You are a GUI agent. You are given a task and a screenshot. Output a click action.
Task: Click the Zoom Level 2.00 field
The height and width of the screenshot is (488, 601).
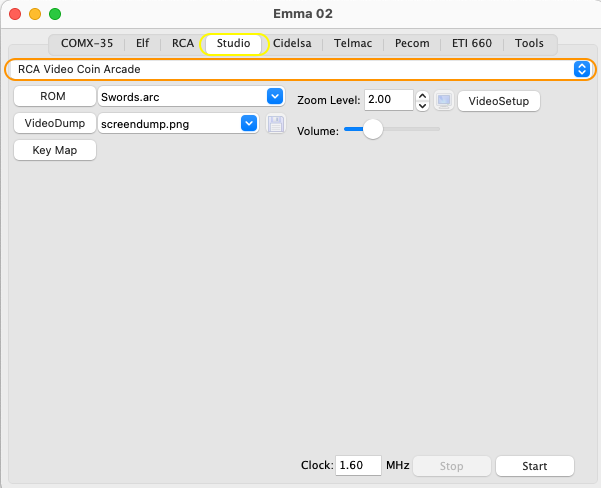[x=389, y=100]
